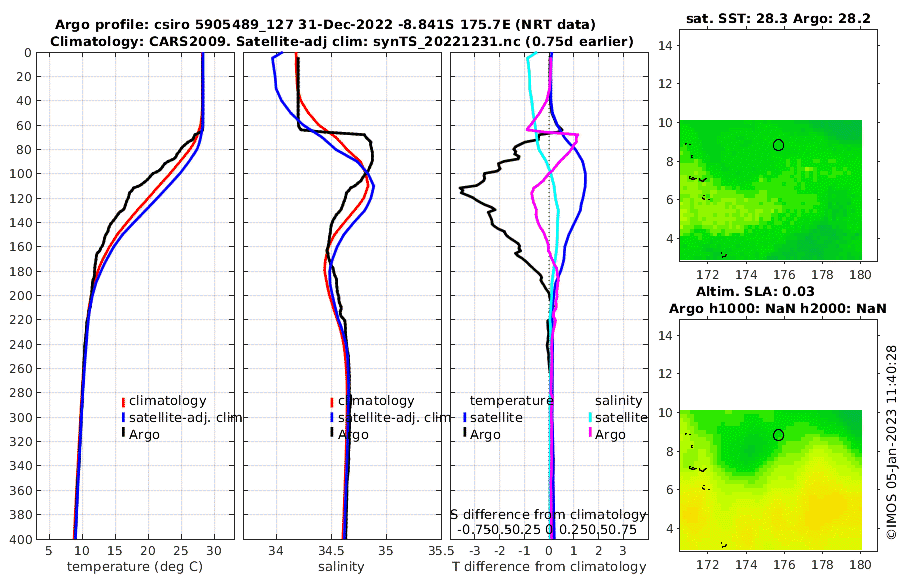Click the IMOS copyright timestamp text
This screenshot has height=580, width=900.
point(891,442)
